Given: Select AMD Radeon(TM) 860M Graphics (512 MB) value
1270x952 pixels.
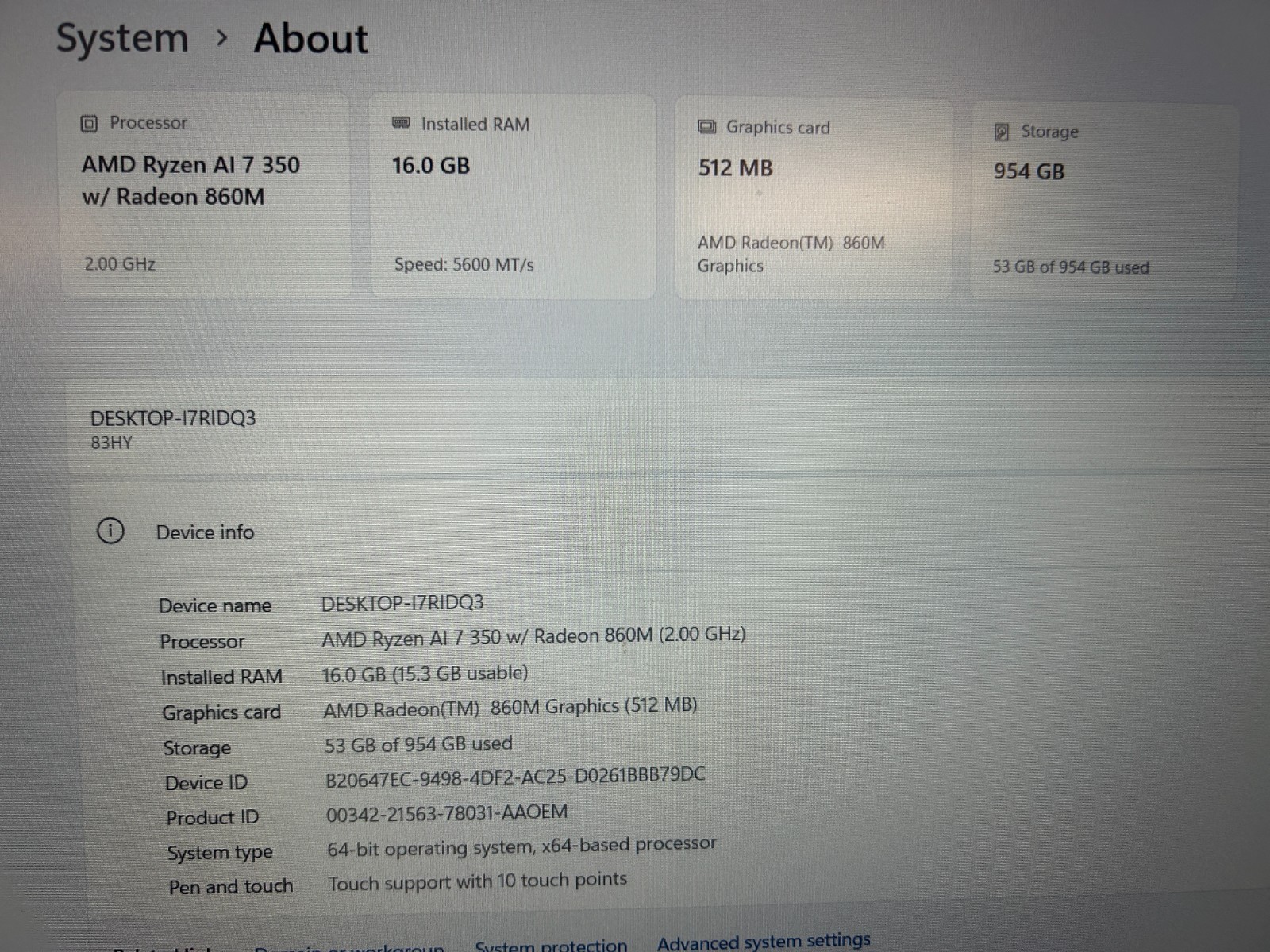Looking at the screenshot, I should click(510, 708).
